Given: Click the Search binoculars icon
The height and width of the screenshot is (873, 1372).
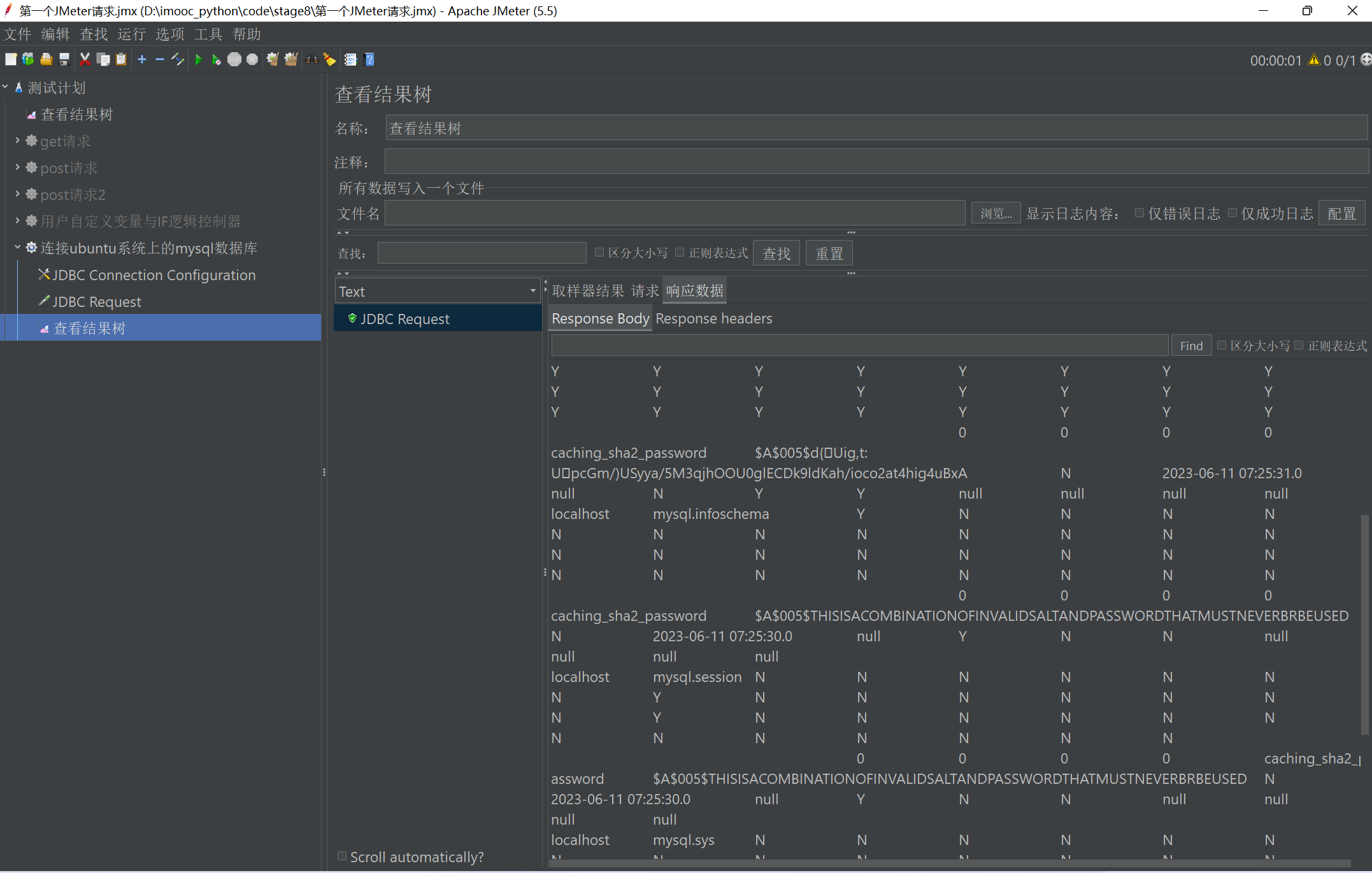Looking at the screenshot, I should click(311, 59).
